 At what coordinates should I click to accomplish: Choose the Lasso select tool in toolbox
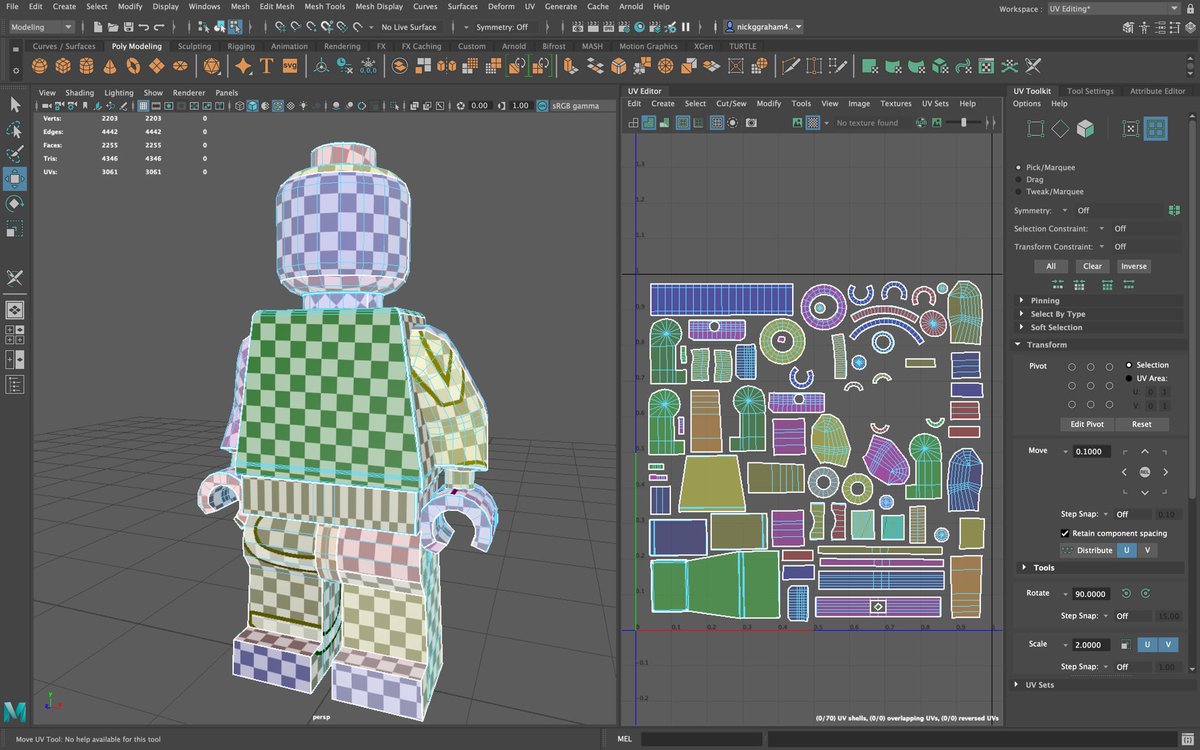tap(15, 129)
